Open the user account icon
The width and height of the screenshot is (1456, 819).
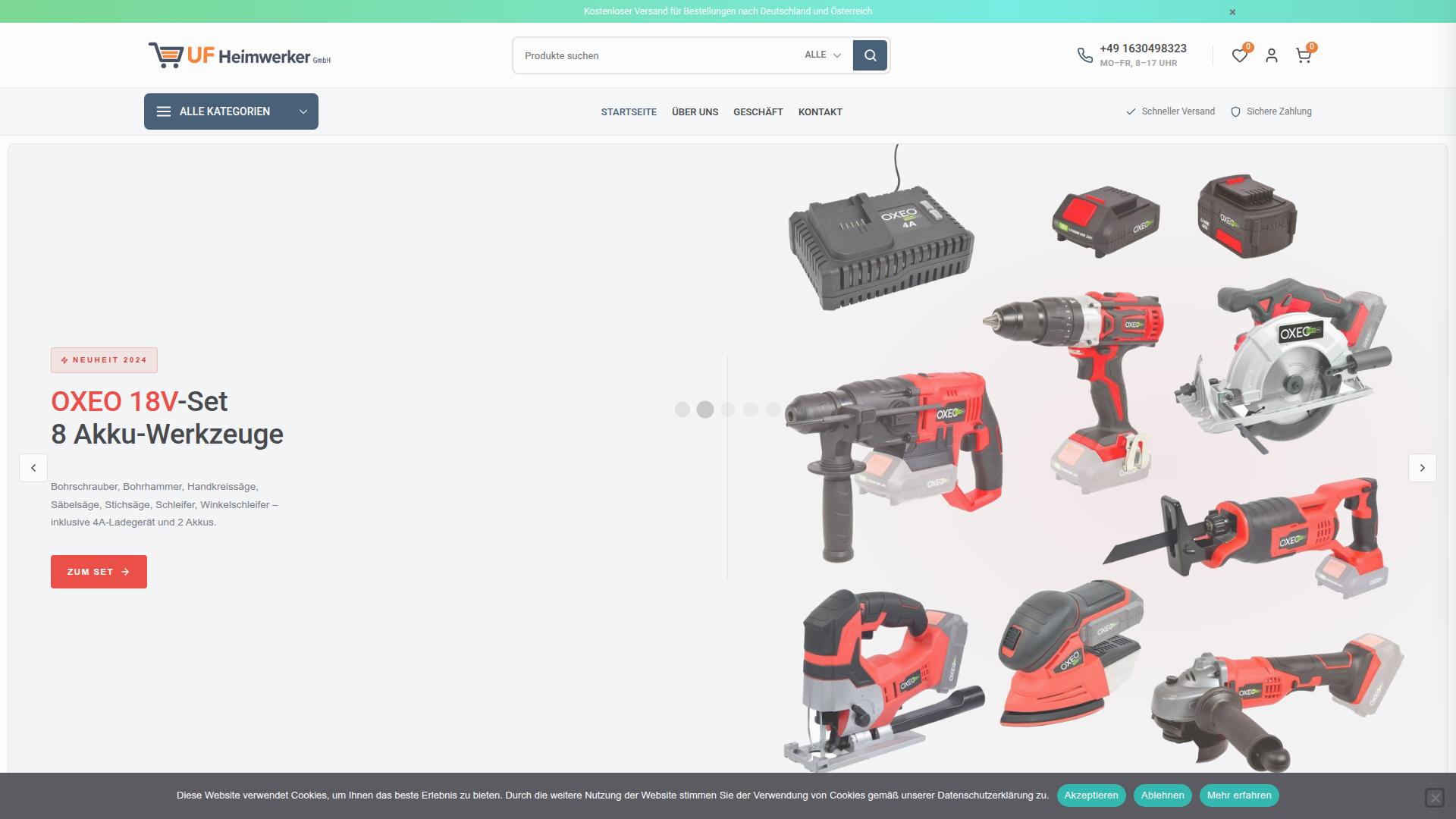tap(1272, 55)
